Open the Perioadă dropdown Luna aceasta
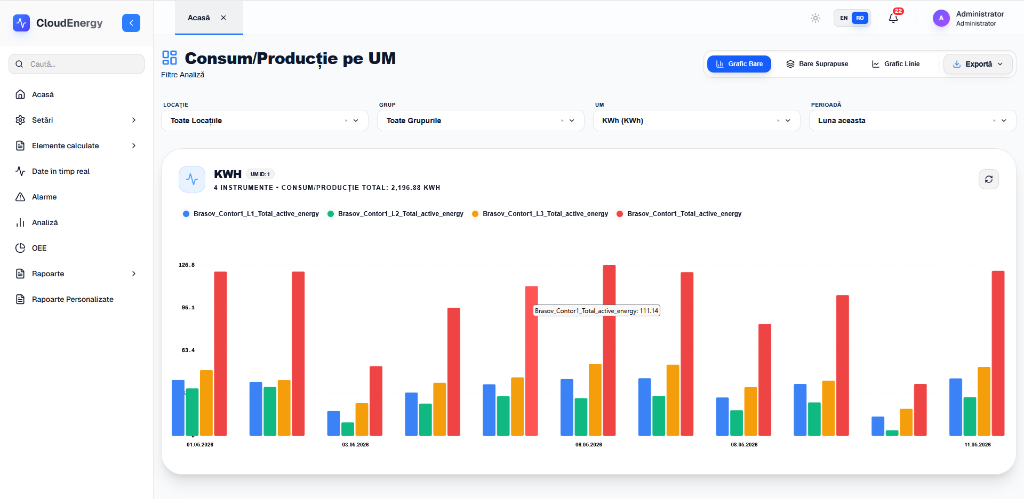The height and width of the screenshot is (499, 1024). click(913, 121)
